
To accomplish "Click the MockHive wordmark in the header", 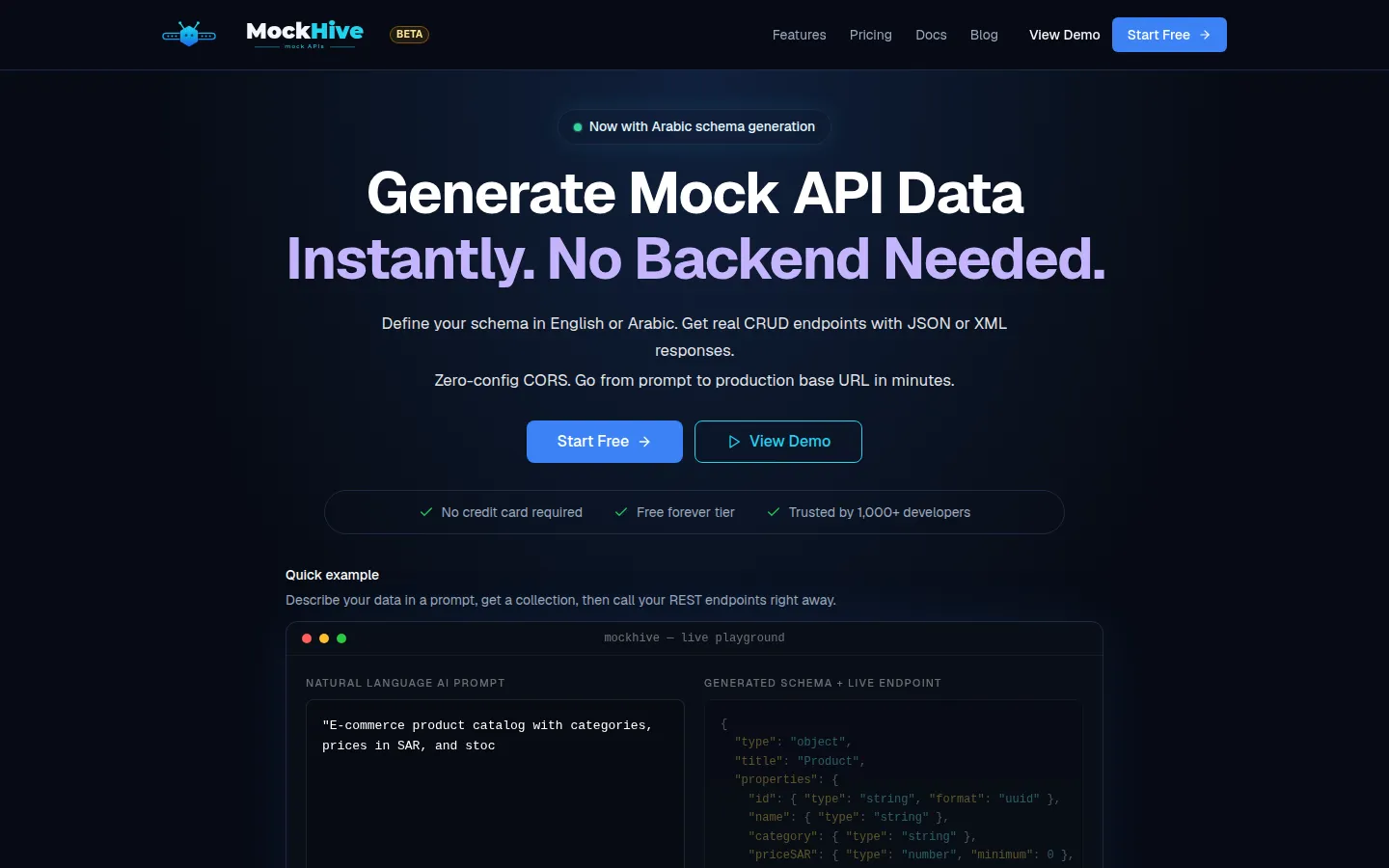I will point(305,34).
